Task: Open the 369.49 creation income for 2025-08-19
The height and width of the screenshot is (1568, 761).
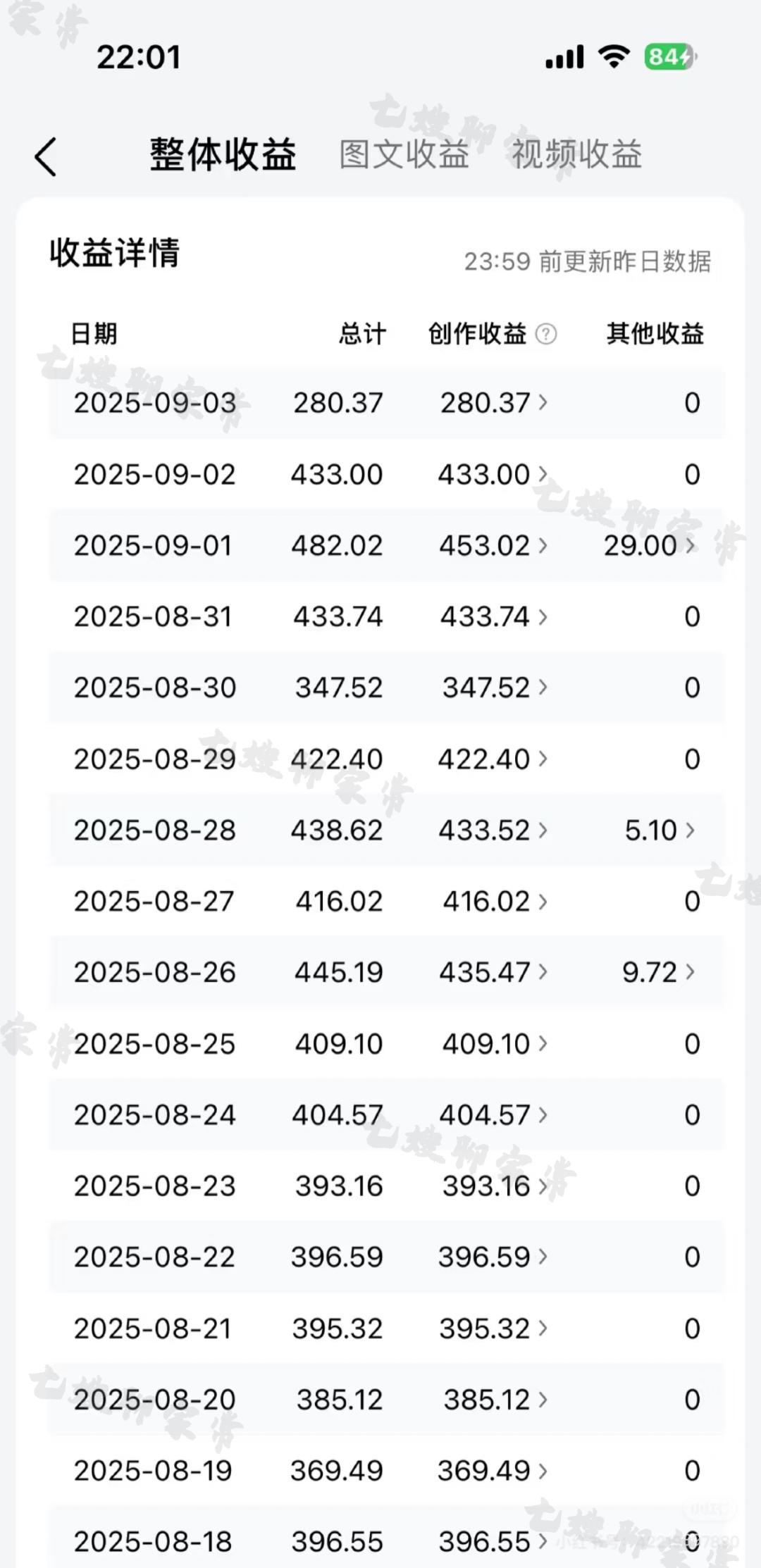Action: click(493, 1471)
